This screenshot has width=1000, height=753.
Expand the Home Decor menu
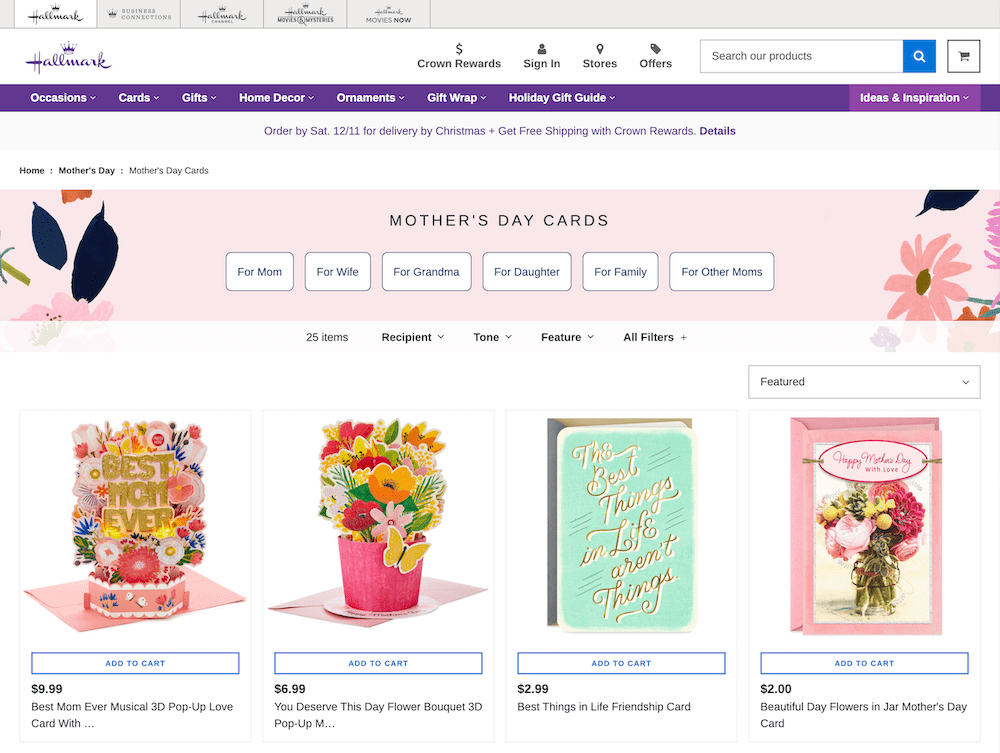click(x=276, y=98)
